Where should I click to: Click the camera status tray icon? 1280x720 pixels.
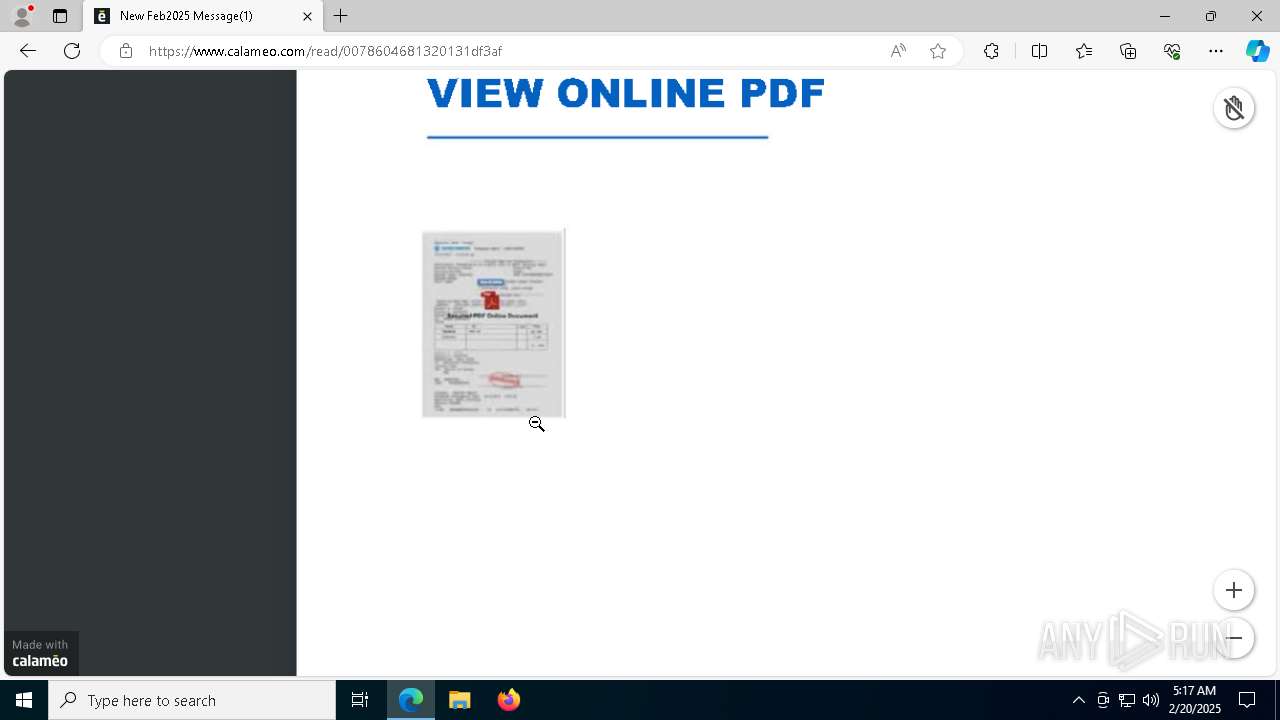coord(1103,700)
